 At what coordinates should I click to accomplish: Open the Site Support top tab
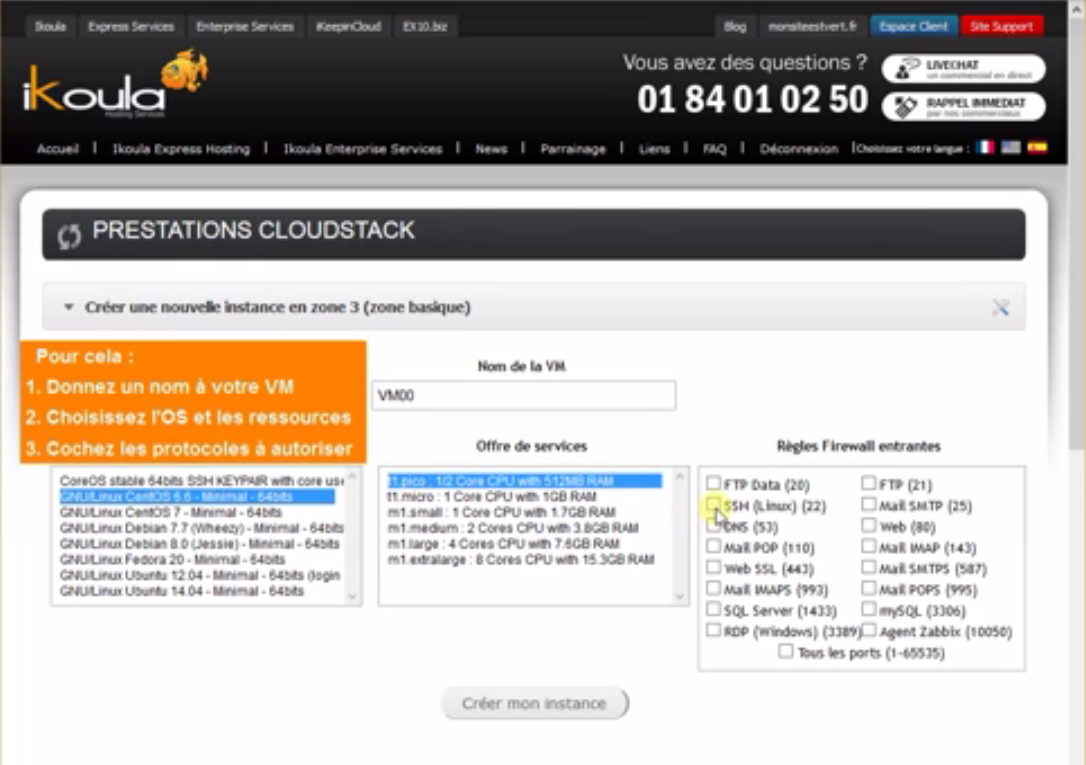[x=1001, y=26]
